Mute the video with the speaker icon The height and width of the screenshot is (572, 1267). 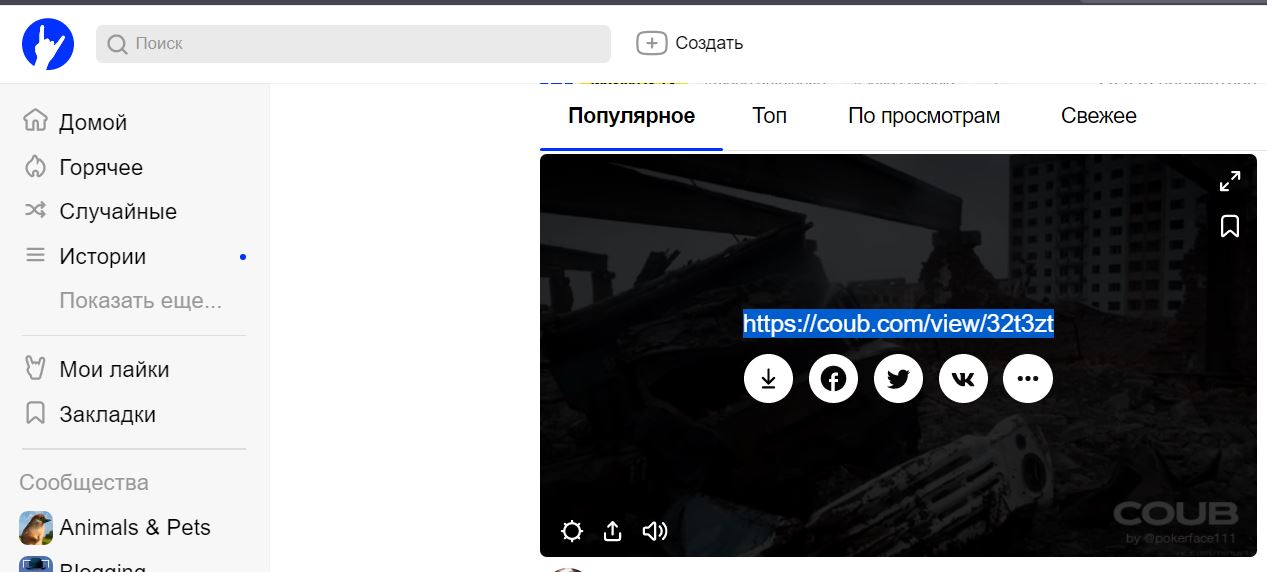click(655, 531)
